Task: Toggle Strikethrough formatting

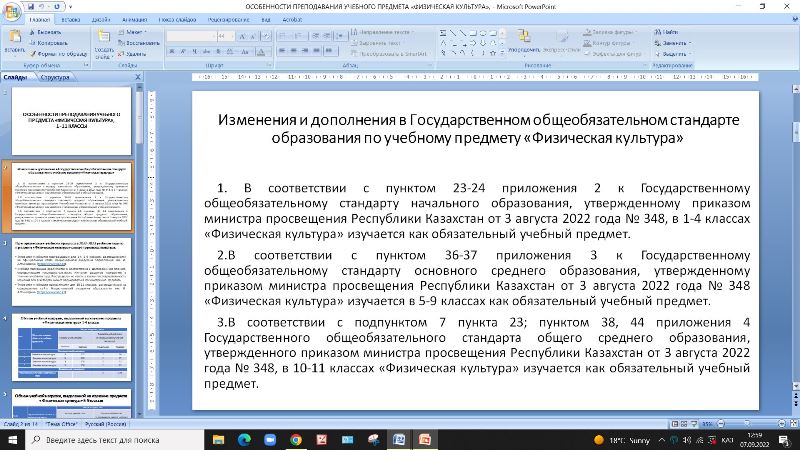Action: point(207,52)
